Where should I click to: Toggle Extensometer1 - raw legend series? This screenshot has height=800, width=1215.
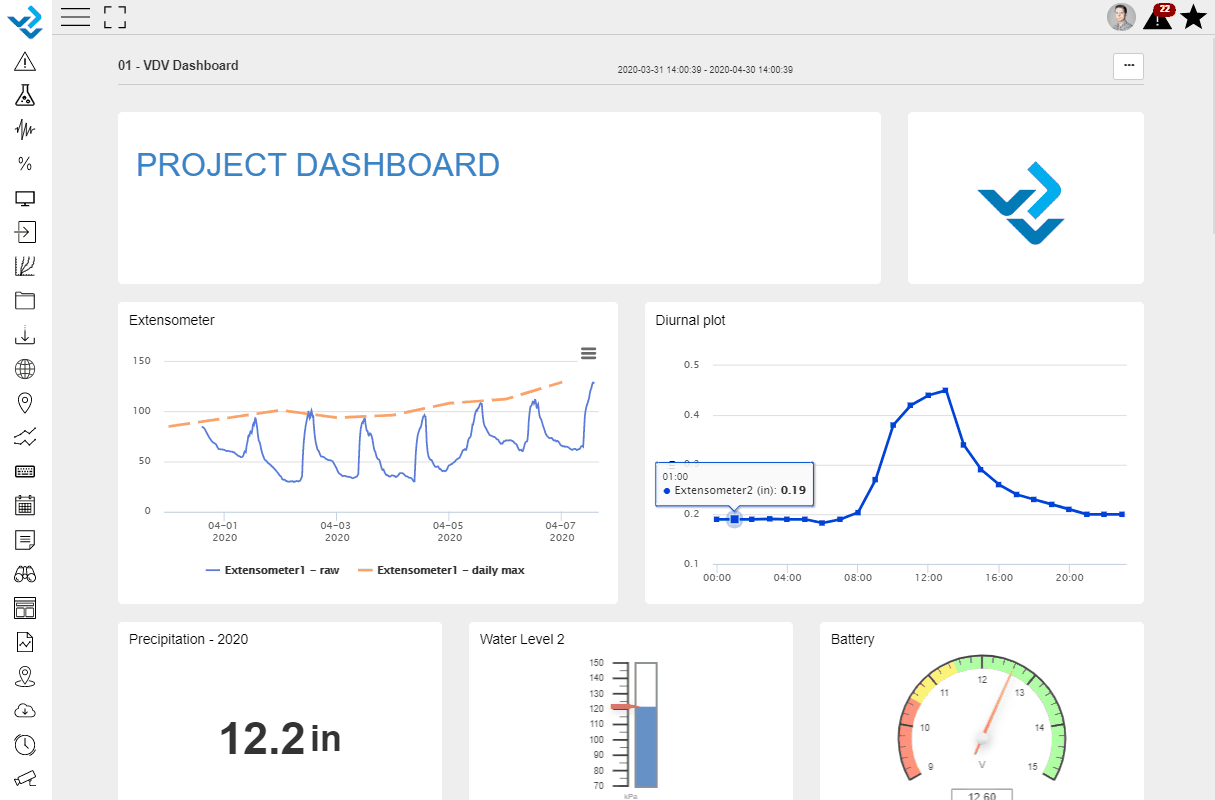click(x=272, y=570)
